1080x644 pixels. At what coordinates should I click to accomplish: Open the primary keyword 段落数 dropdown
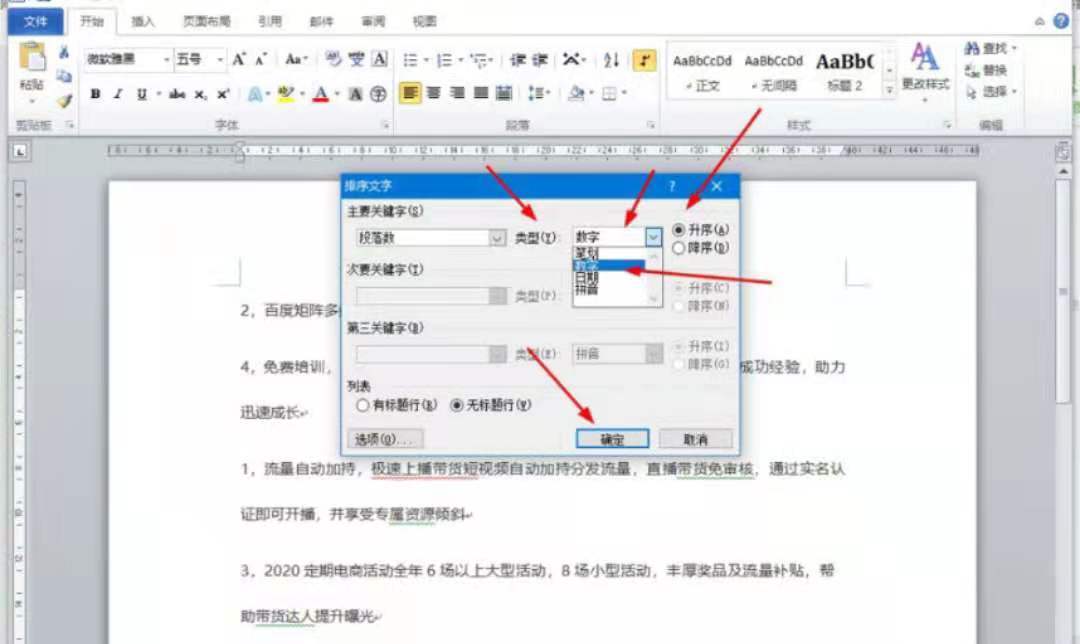tap(497, 238)
